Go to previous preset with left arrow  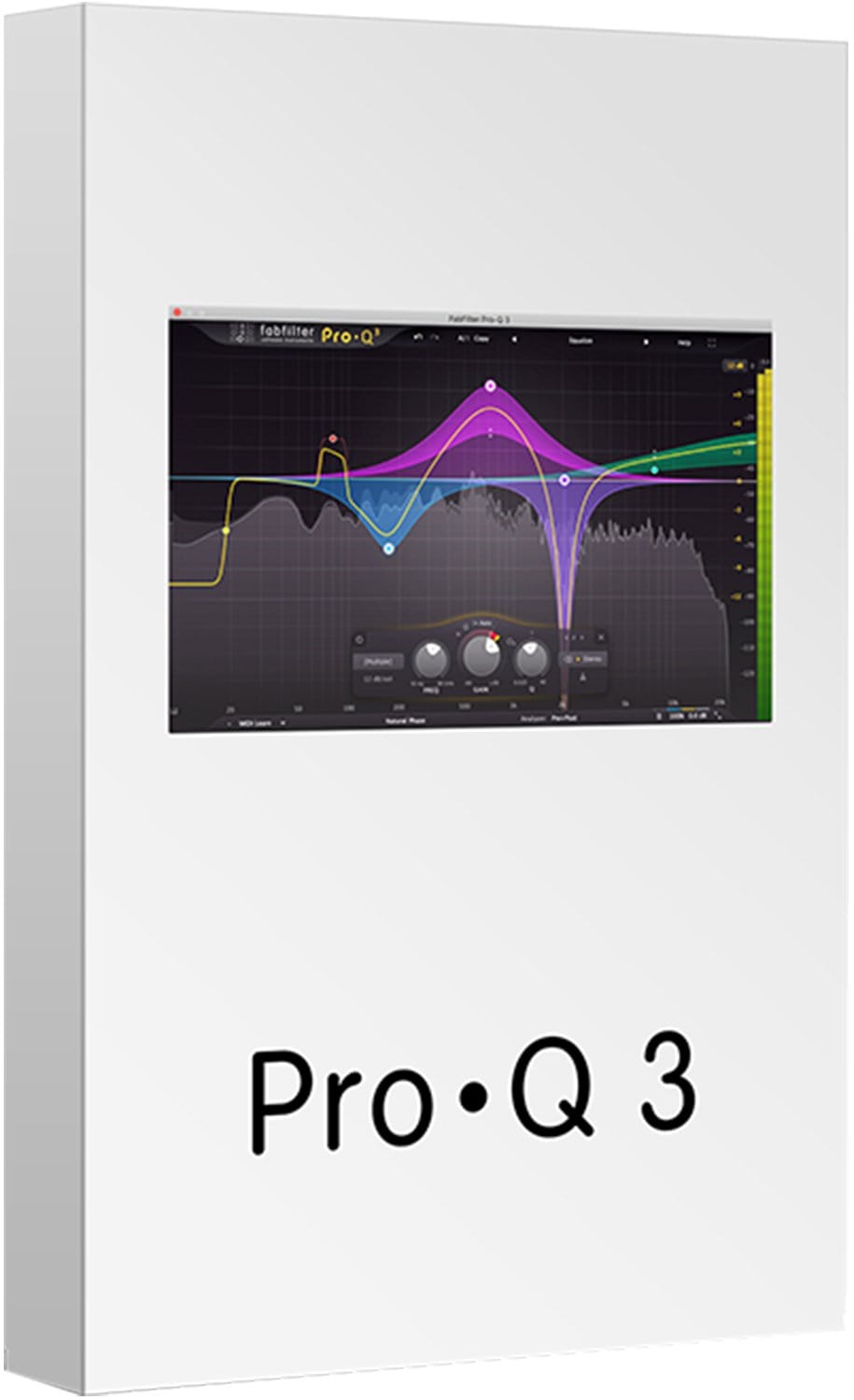pyautogui.click(x=513, y=340)
